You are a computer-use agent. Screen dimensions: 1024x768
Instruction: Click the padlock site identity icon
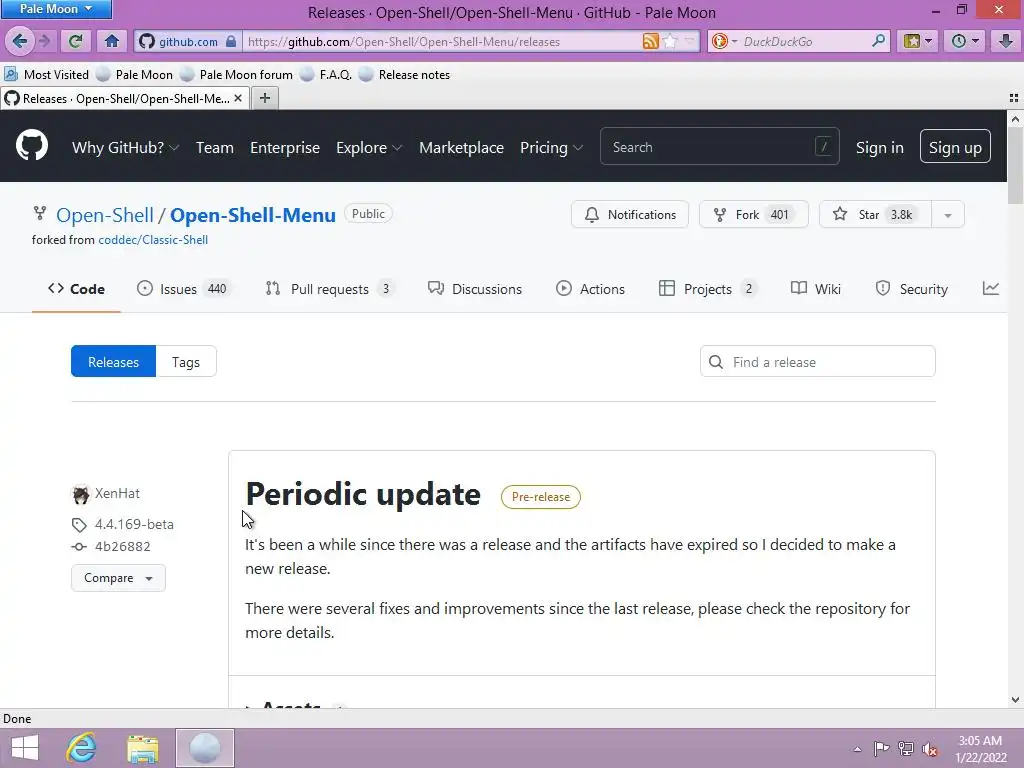coord(231,41)
